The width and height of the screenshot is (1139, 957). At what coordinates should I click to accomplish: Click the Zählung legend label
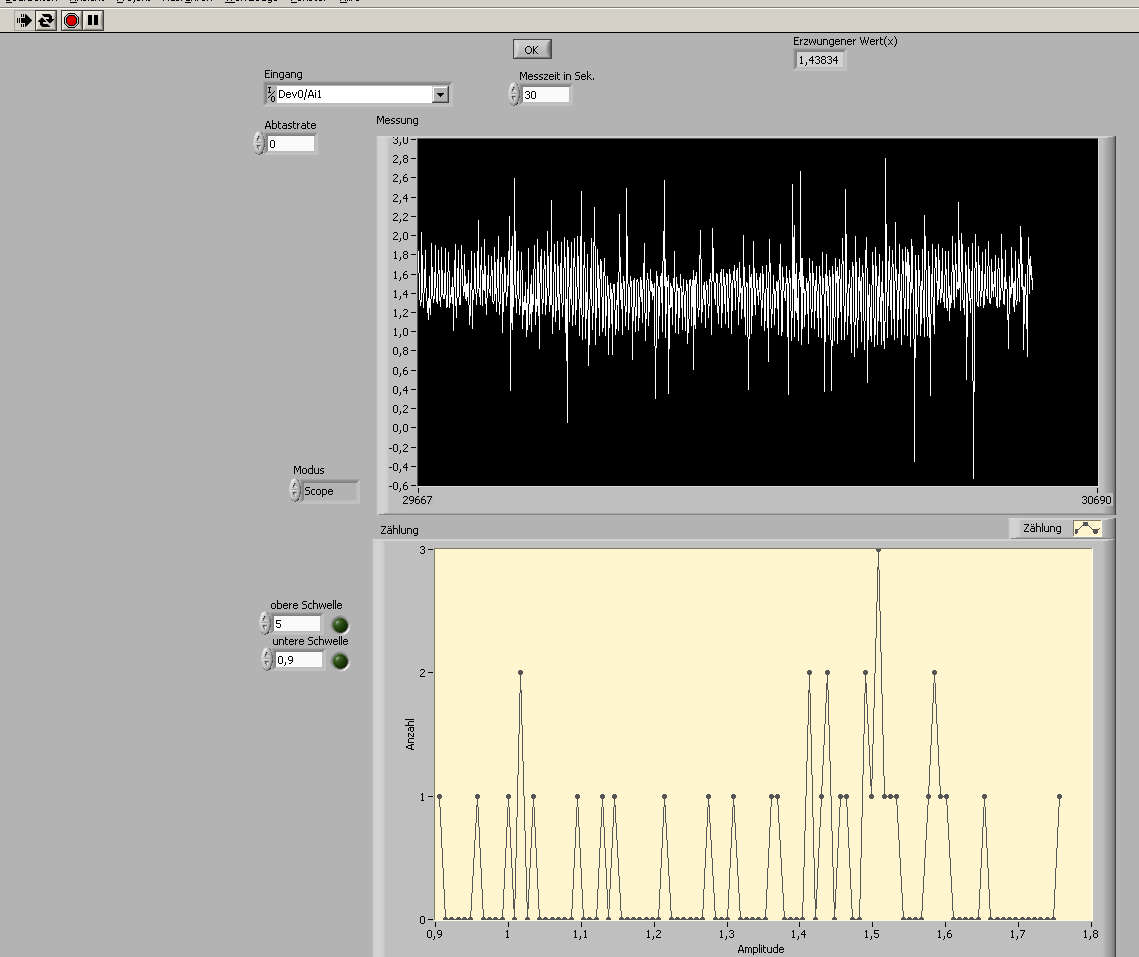pos(1042,528)
